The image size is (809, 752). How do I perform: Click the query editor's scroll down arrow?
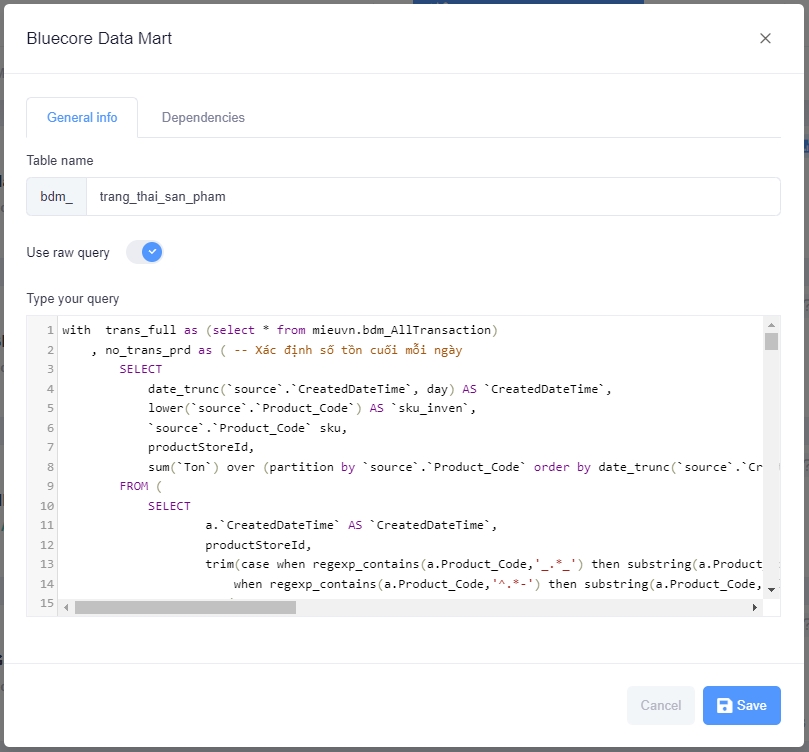[x=771, y=590]
